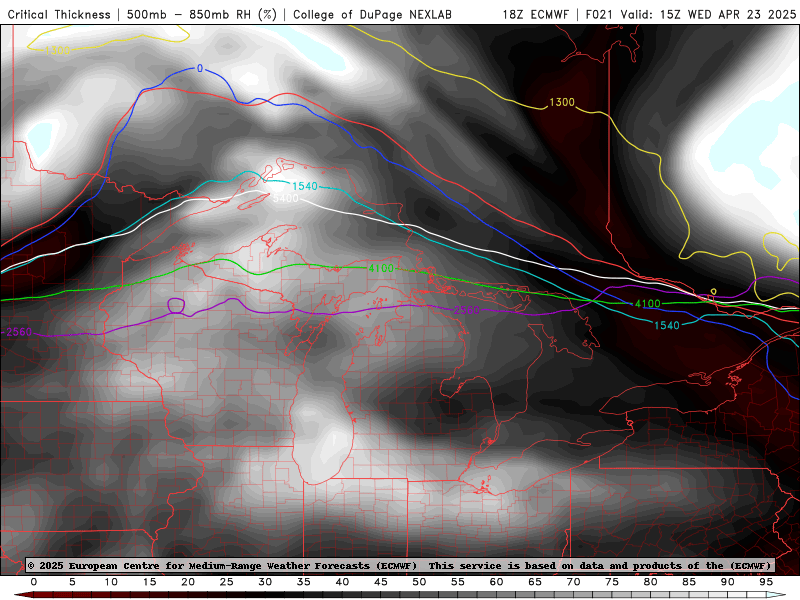Click the "35" value on the color scale

(x=304, y=582)
